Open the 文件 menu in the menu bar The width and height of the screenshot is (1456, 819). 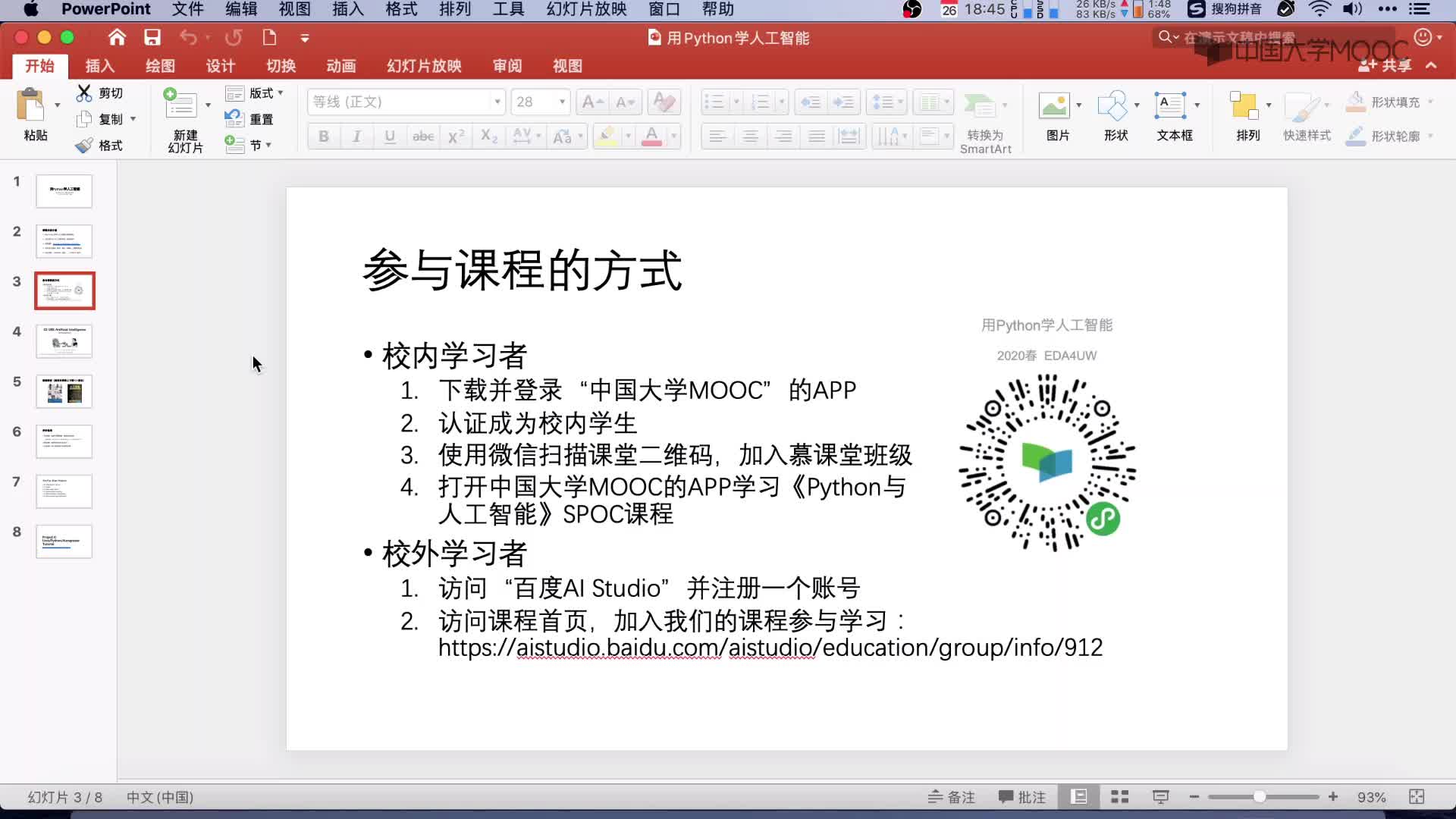click(187, 9)
